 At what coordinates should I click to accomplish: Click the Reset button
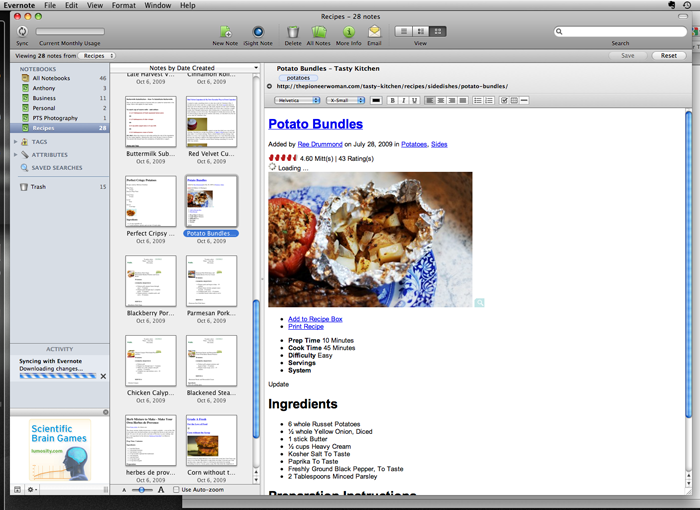[x=668, y=56]
